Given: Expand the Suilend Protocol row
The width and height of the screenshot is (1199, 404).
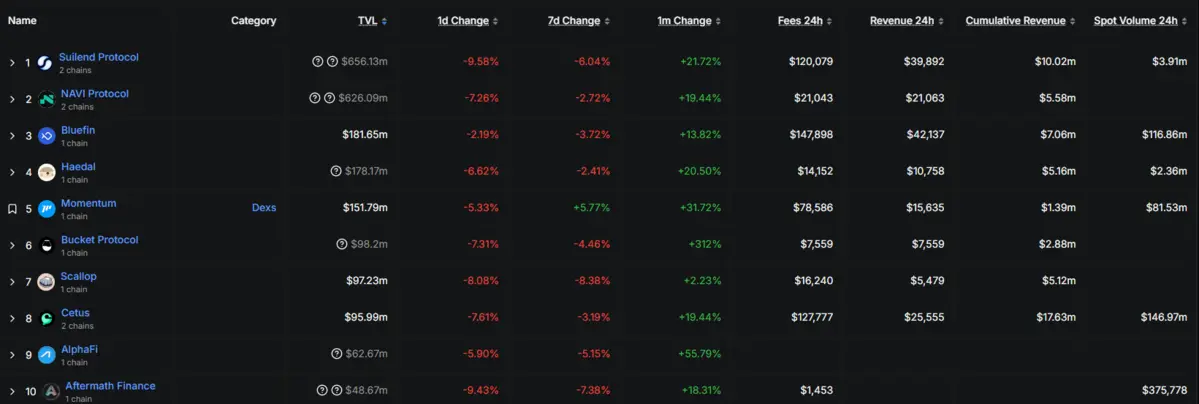Looking at the screenshot, I should [12, 63].
